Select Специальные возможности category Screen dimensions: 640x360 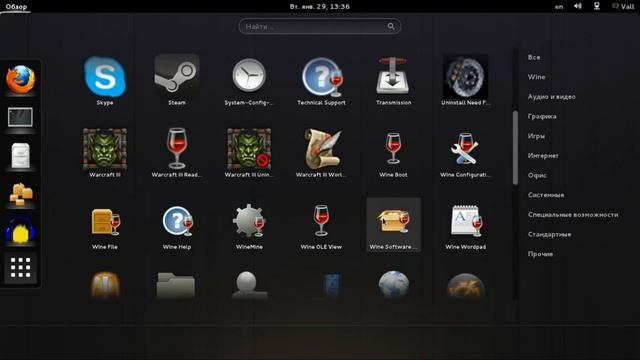point(573,214)
